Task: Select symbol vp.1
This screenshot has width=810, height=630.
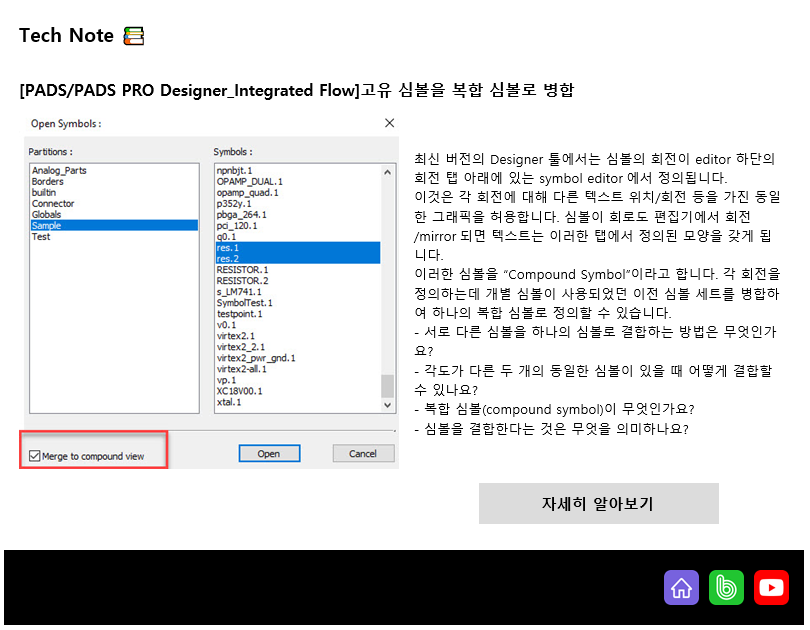Action: [x=298, y=380]
